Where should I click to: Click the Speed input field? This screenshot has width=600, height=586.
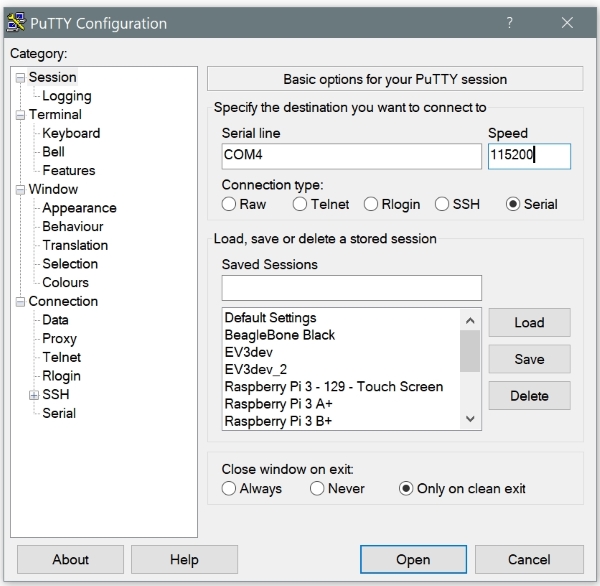tap(529, 156)
